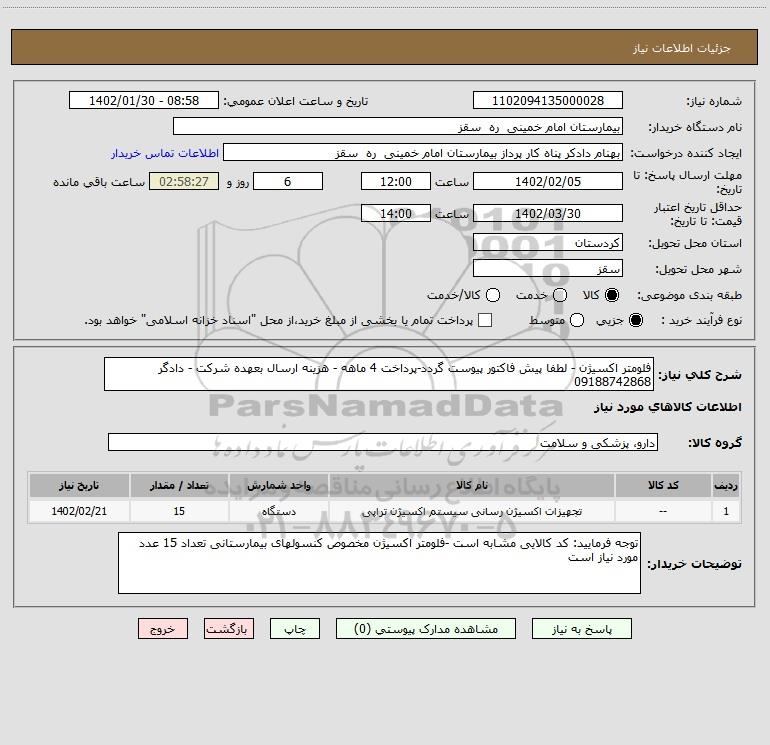Click the واحد شمارش column header
This screenshot has width=770, height=745.
click(x=278, y=485)
